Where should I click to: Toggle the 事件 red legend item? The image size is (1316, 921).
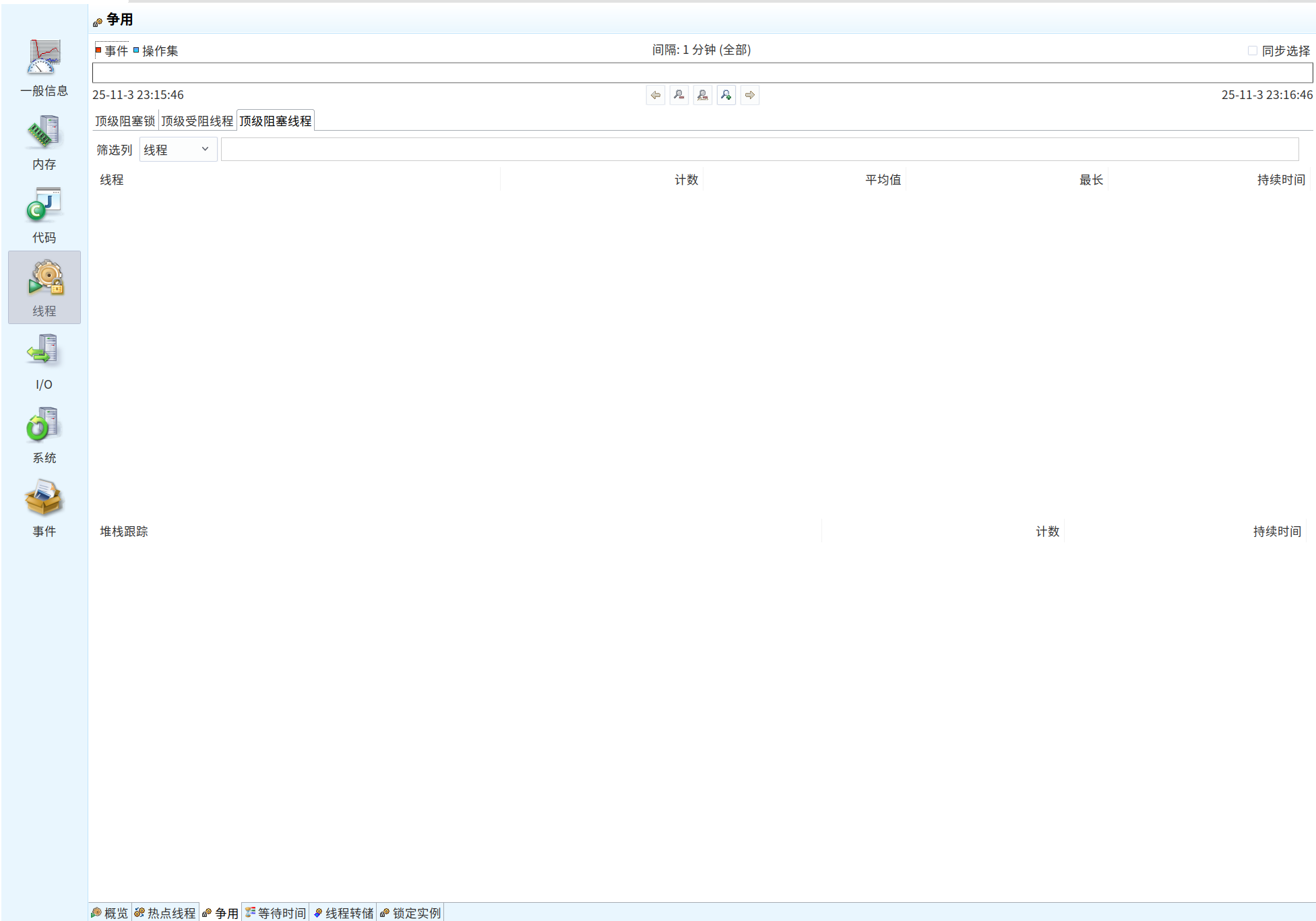coord(111,51)
